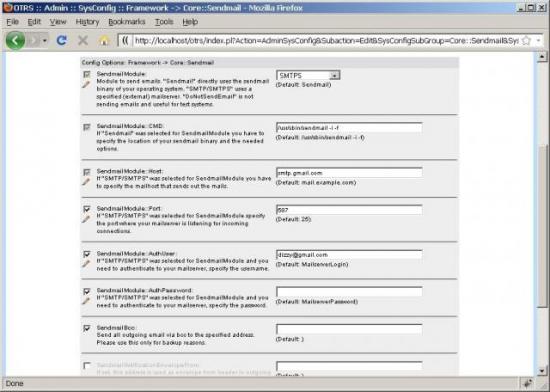This screenshot has width=550, height=392.
Task: Click the pencil icon for SendmailModule::AuthUser
Action: [x=86, y=264]
